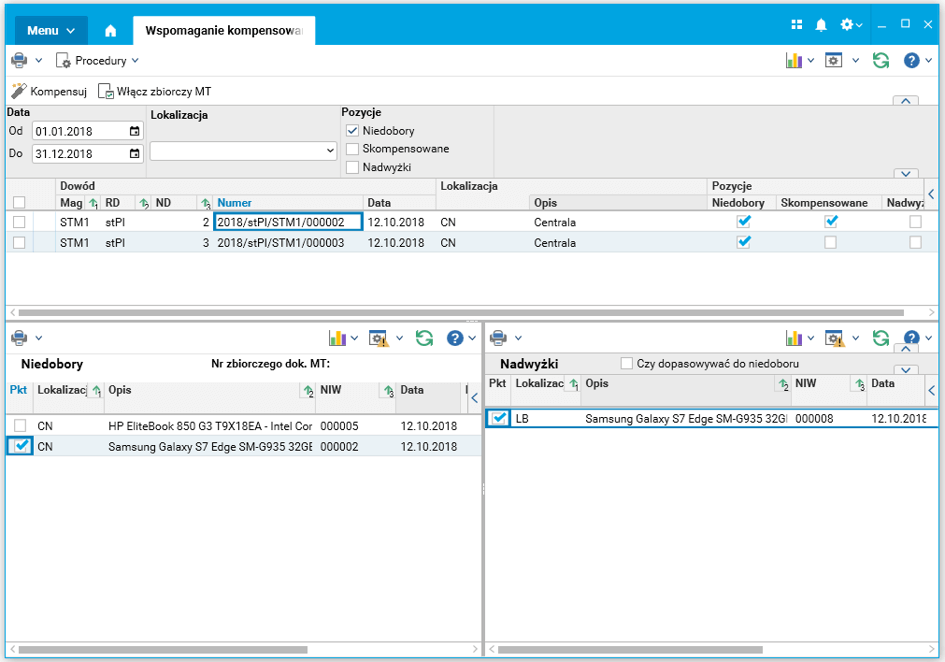
Task: Toggle the Nadwyżki filter checkbox
Action: (352, 167)
